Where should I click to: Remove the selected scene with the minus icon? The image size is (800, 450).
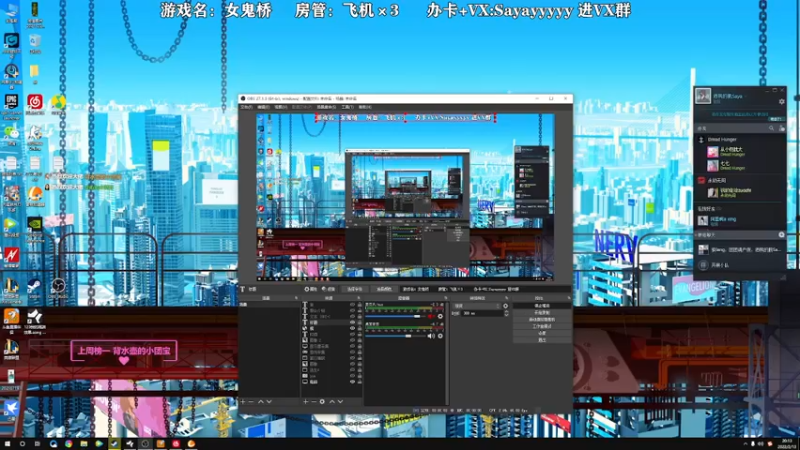(x=251, y=402)
